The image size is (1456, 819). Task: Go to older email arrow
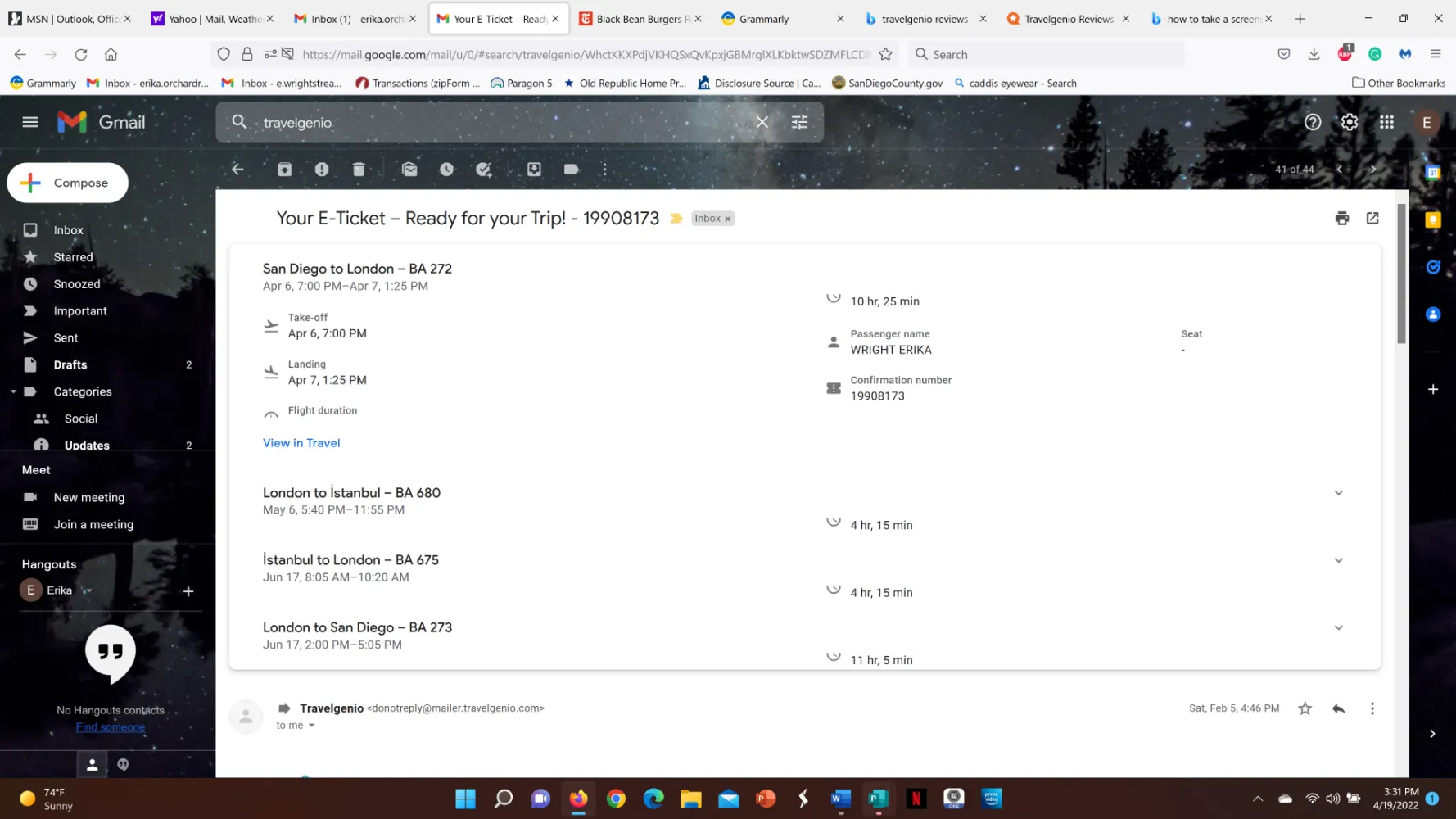1373,169
